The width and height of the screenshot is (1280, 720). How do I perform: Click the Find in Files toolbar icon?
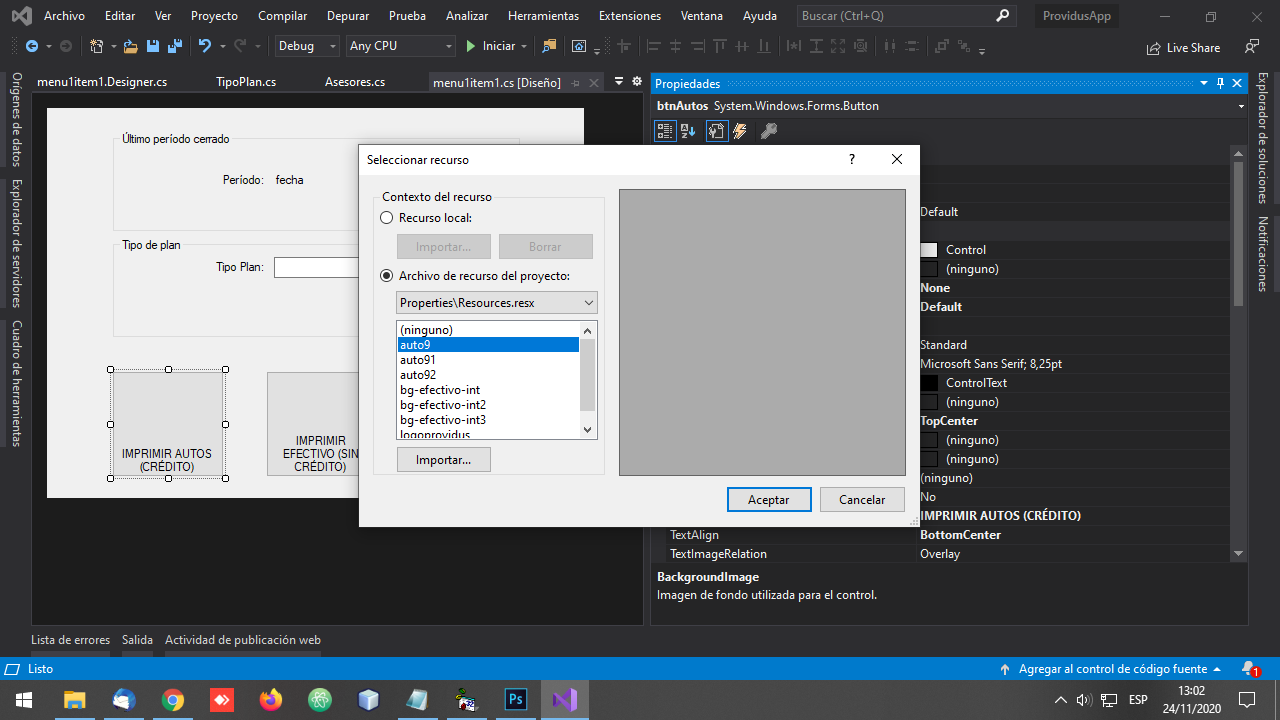pyautogui.click(x=549, y=46)
